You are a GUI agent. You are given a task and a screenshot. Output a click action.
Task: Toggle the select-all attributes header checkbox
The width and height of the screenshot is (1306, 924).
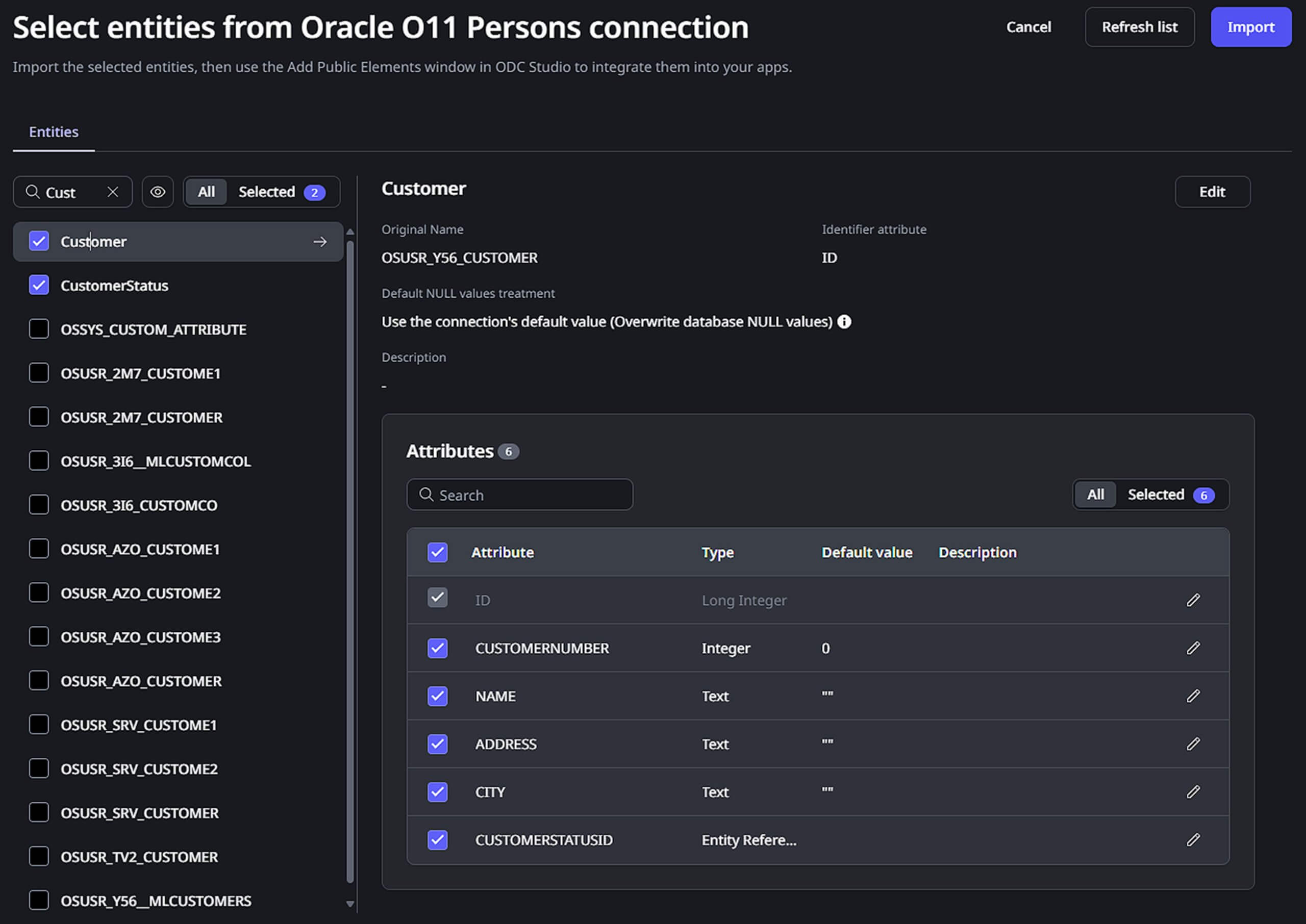pyautogui.click(x=438, y=552)
